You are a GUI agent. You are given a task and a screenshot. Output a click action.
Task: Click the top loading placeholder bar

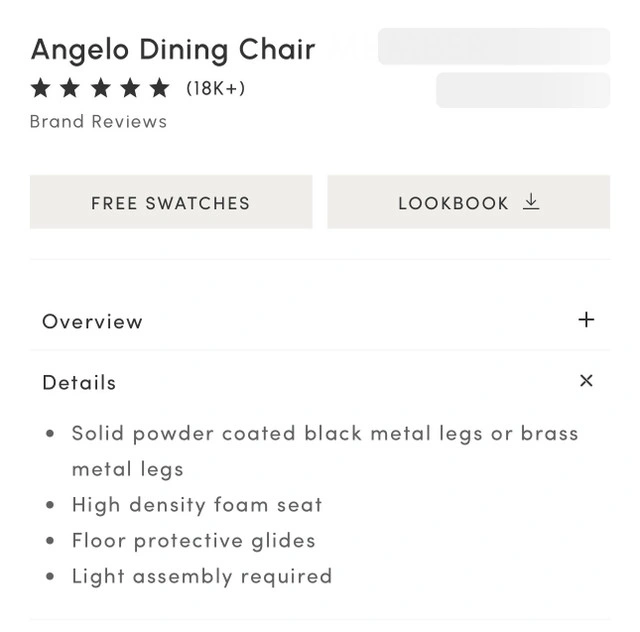coord(493,46)
